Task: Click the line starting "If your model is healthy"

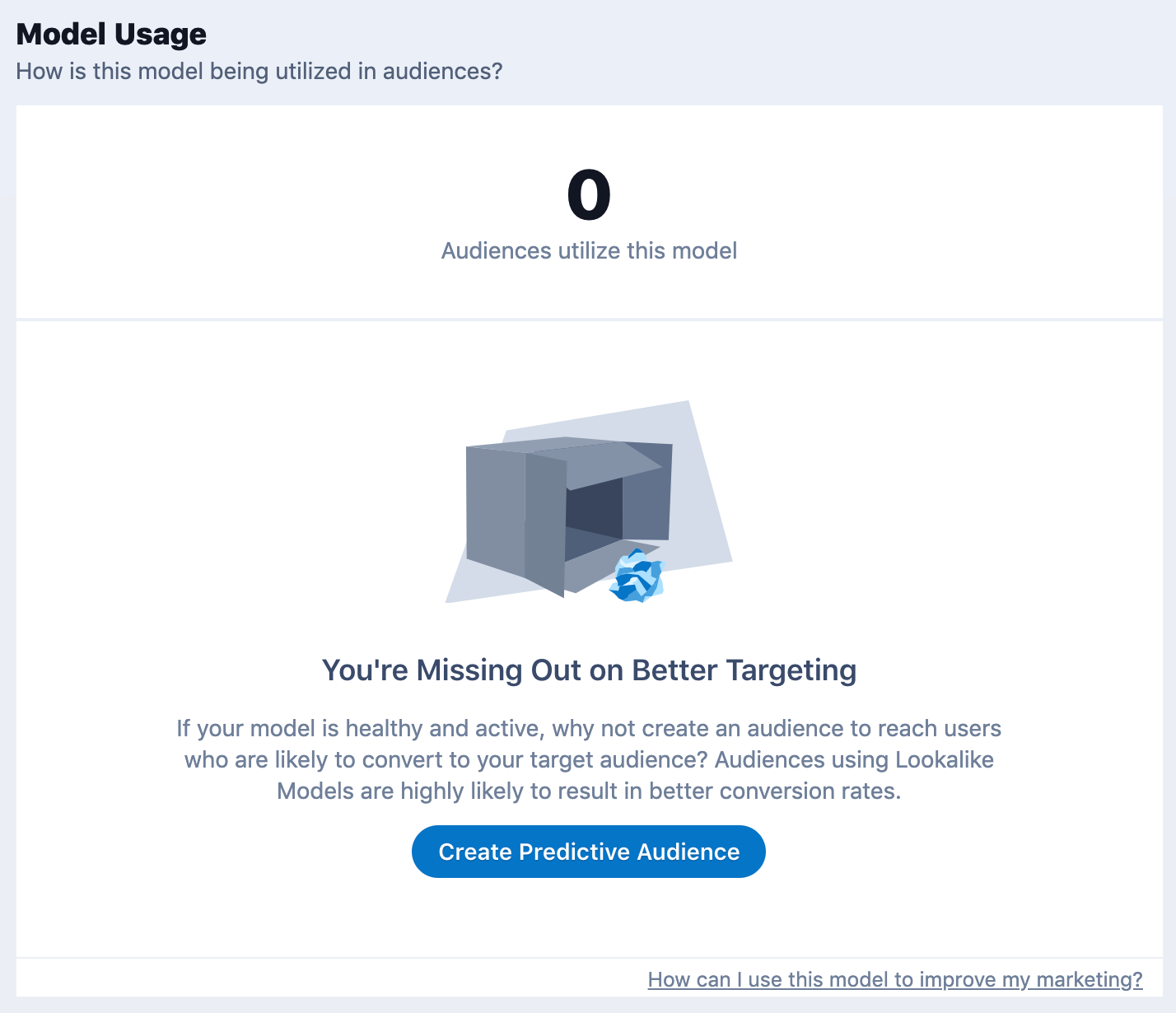Action: pyautogui.click(x=588, y=729)
